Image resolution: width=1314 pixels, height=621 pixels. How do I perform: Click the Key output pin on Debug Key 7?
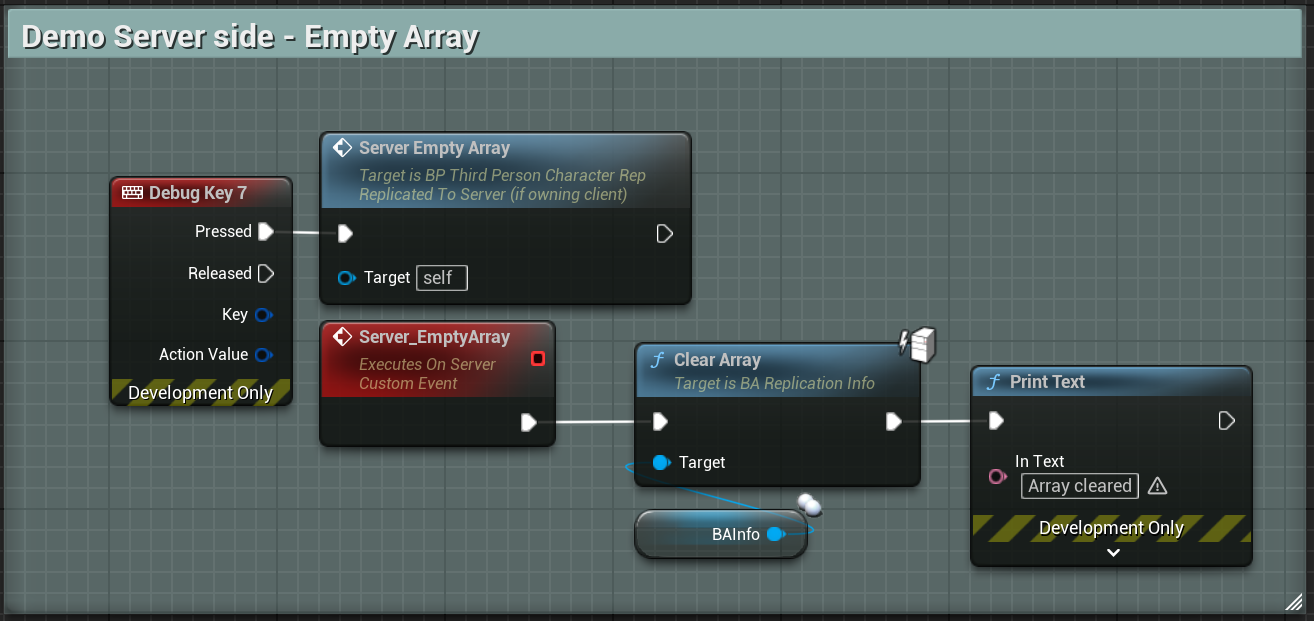263,315
